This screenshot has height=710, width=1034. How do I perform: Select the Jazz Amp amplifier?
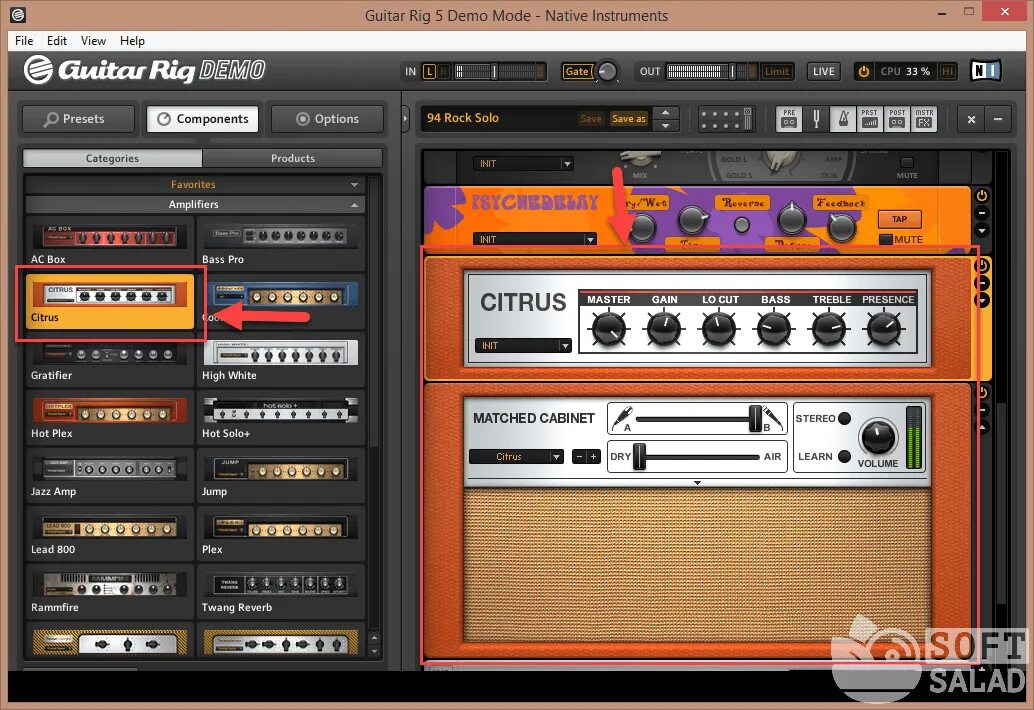(x=109, y=475)
